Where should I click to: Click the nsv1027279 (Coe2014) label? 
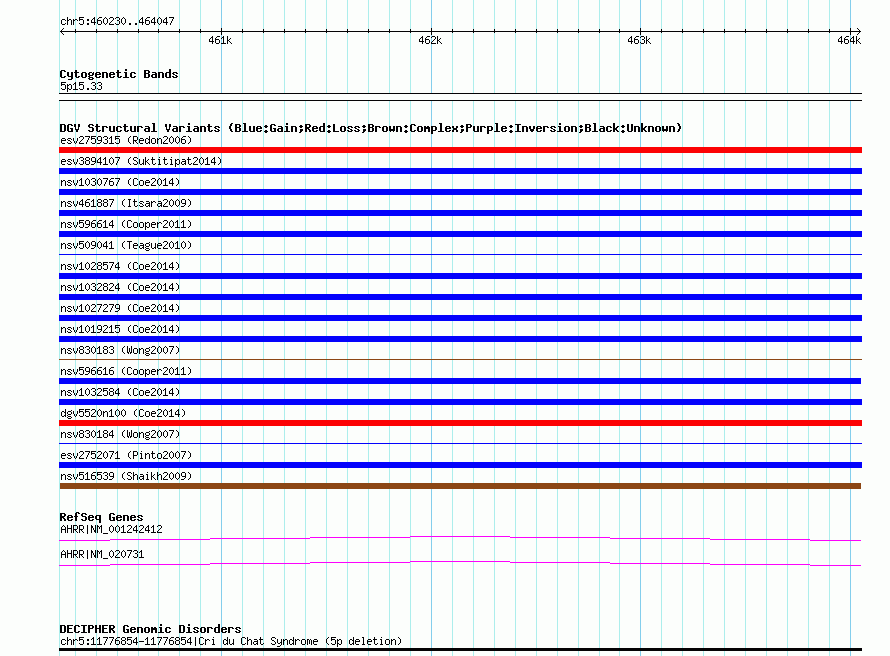pyautogui.click(x=120, y=308)
